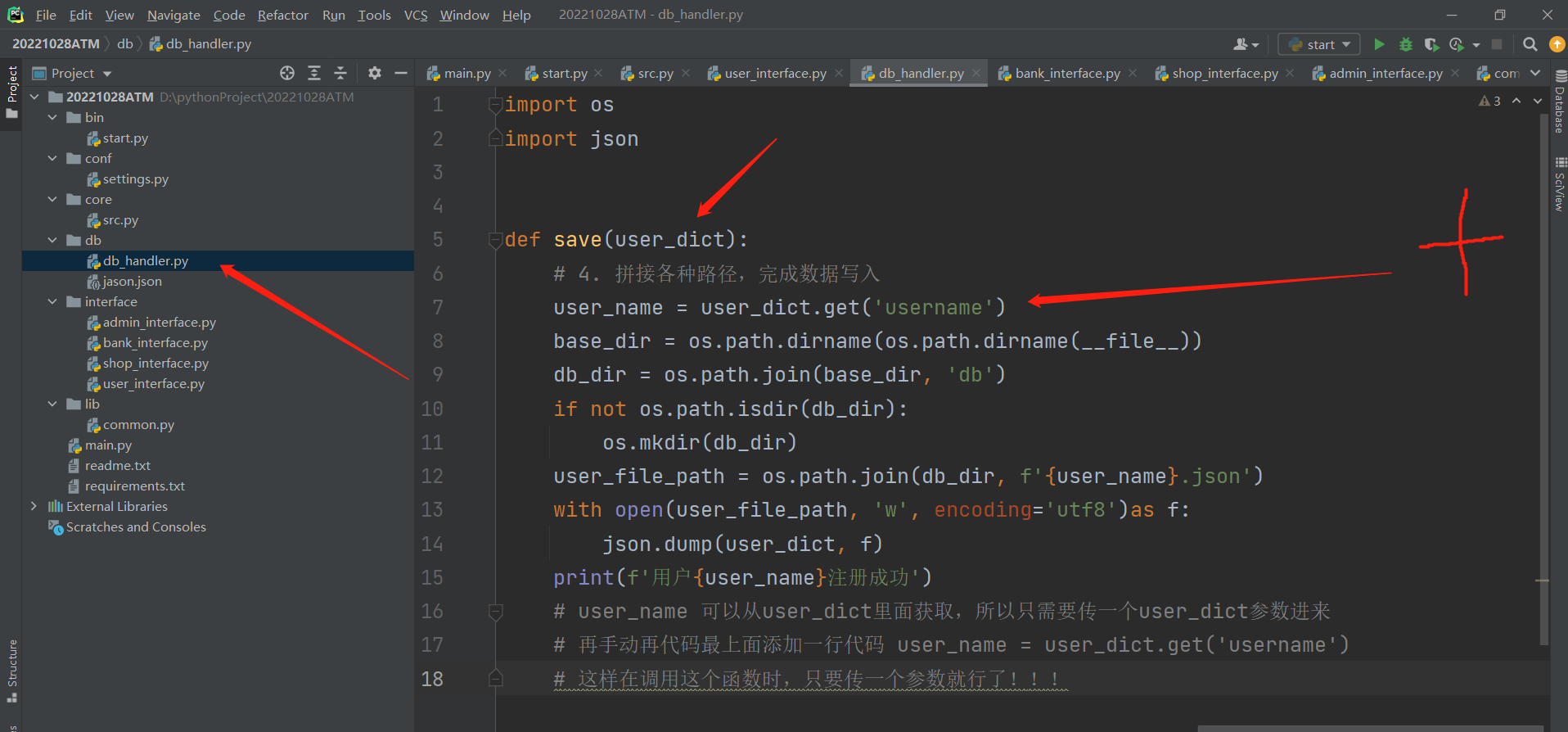Click the orange IDE update arrow icon
Image resolution: width=1568 pixels, height=732 pixels.
click(1557, 44)
